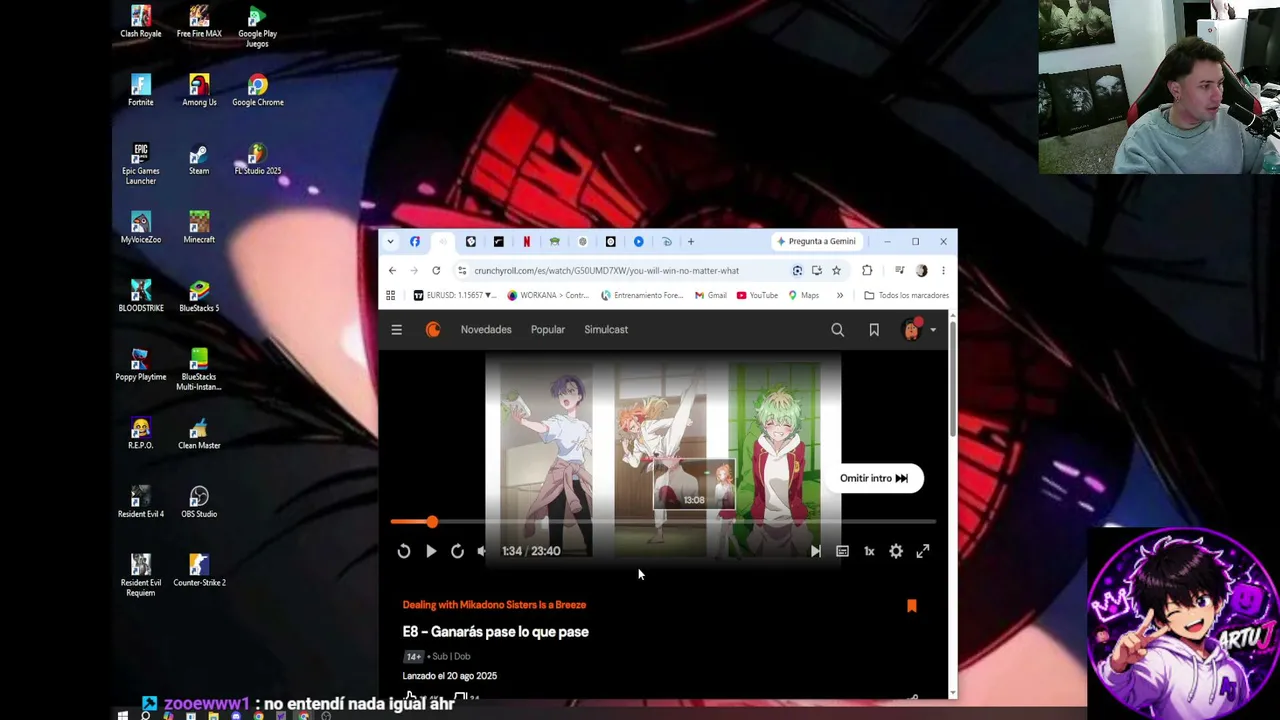Select the OBS Studio desktop icon
Image resolution: width=1280 pixels, height=720 pixels.
(199, 502)
